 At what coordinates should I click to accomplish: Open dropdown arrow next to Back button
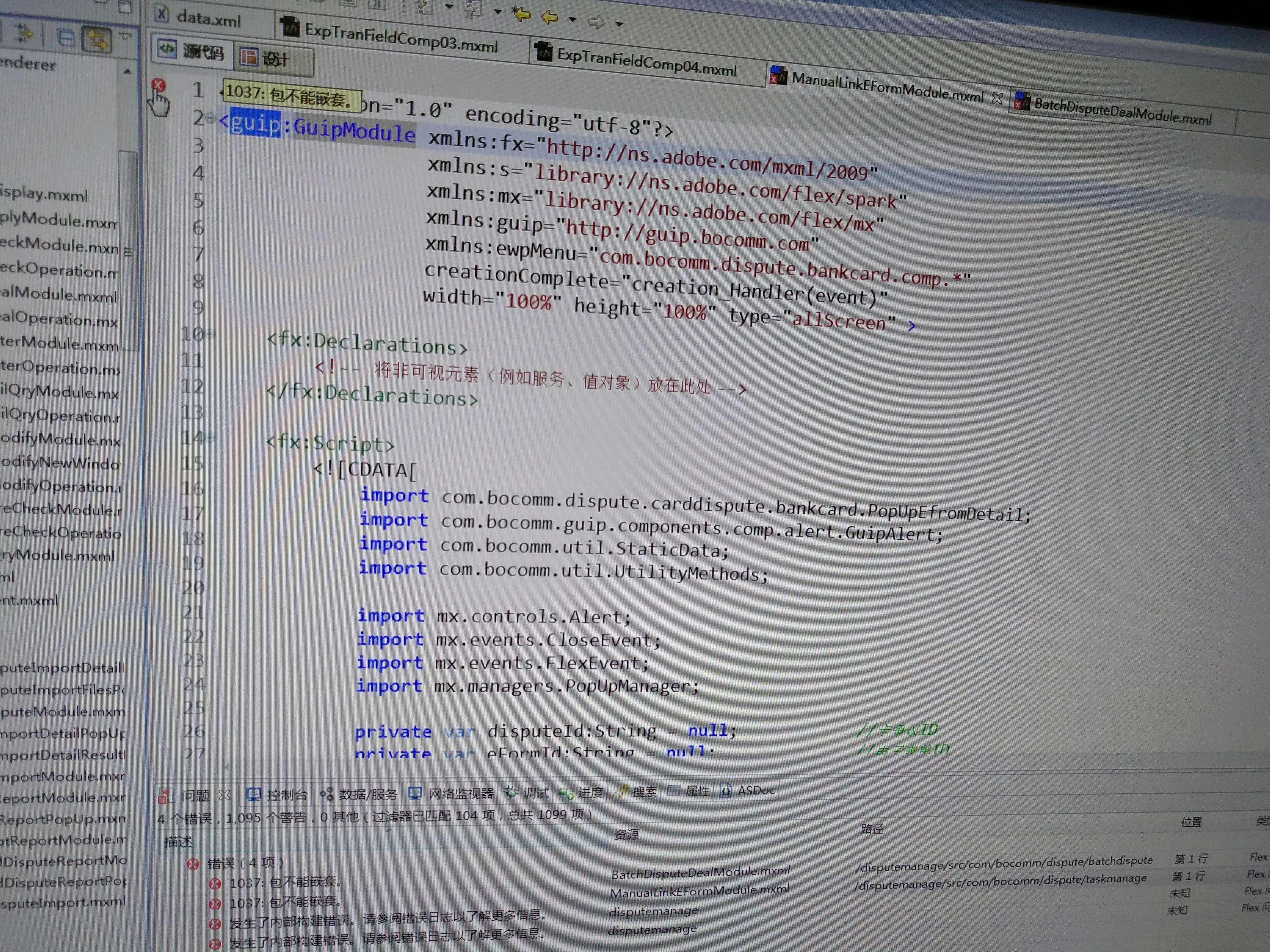572,20
